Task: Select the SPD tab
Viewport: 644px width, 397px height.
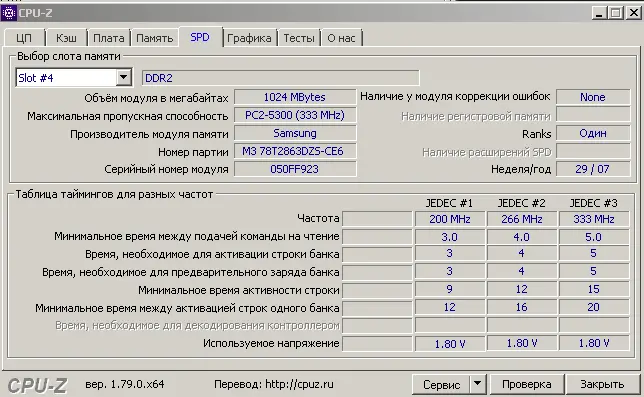Action: coord(200,37)
